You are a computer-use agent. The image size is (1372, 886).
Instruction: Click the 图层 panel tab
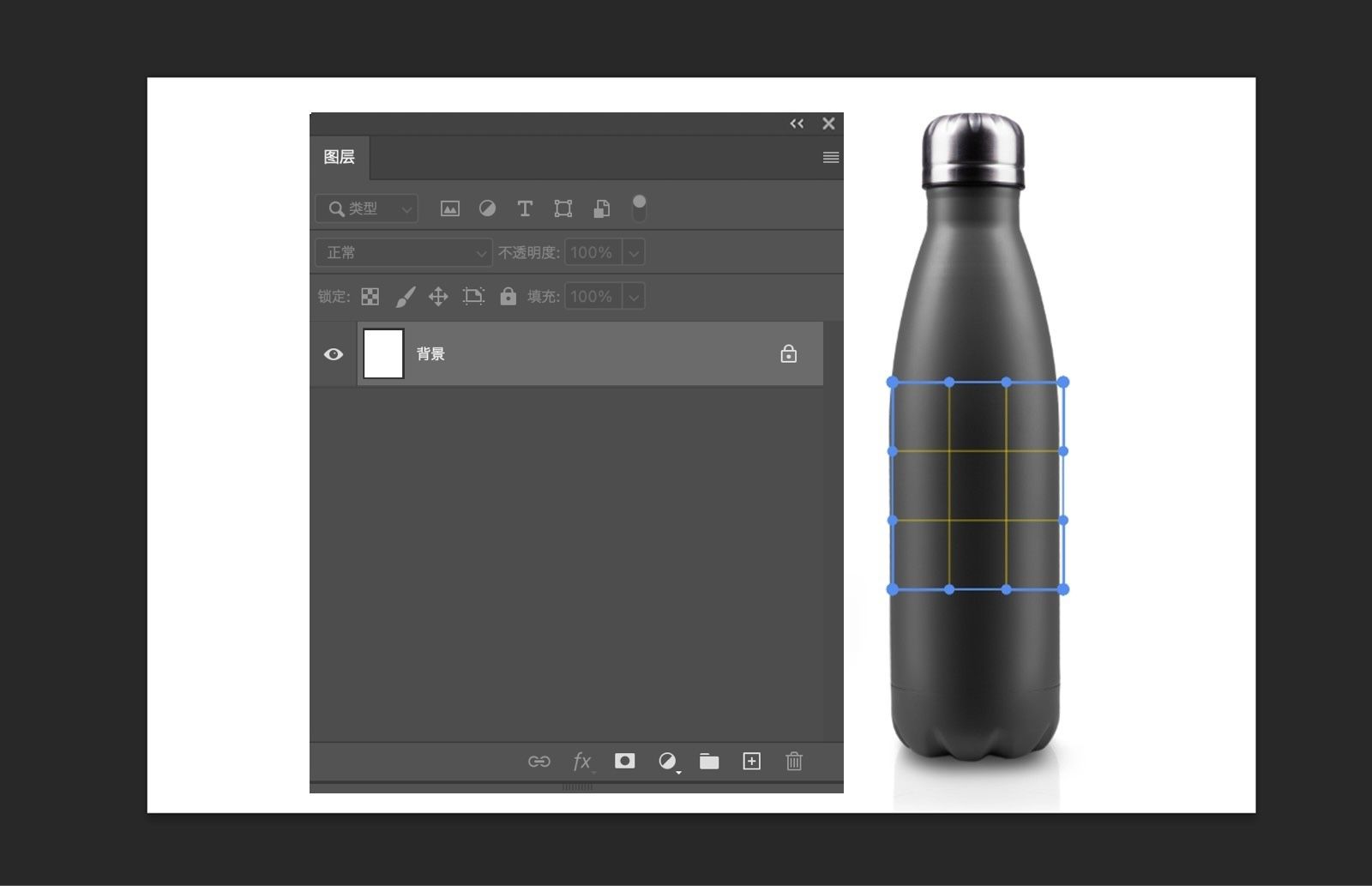tap(340, 157)
